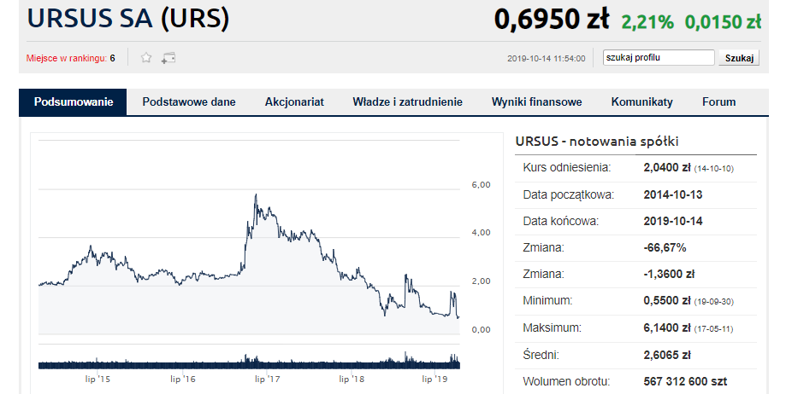Go to Władze i zatrudnienie tab
786x394 pixels.
pos(408,102)
